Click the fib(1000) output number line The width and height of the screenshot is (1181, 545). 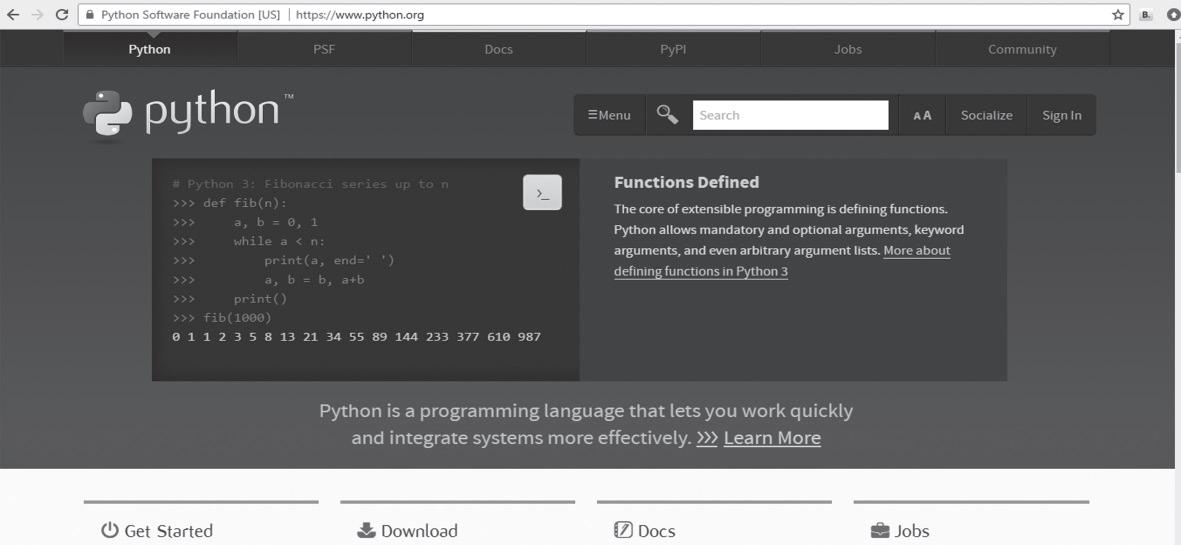[356, 336]
